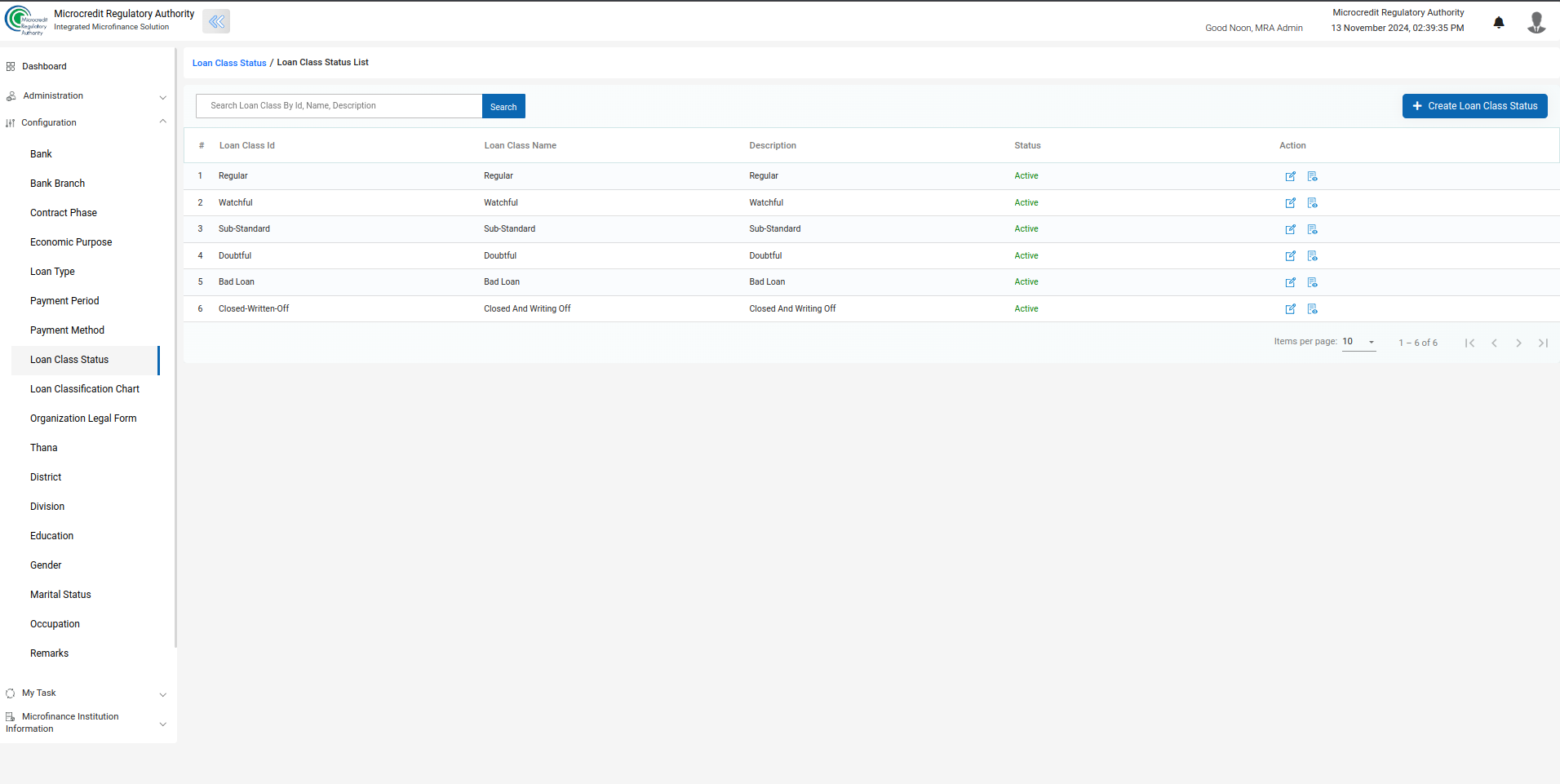Open notifications bell icon
This screenshot has height=784, width=1560.
[1499, 22]
